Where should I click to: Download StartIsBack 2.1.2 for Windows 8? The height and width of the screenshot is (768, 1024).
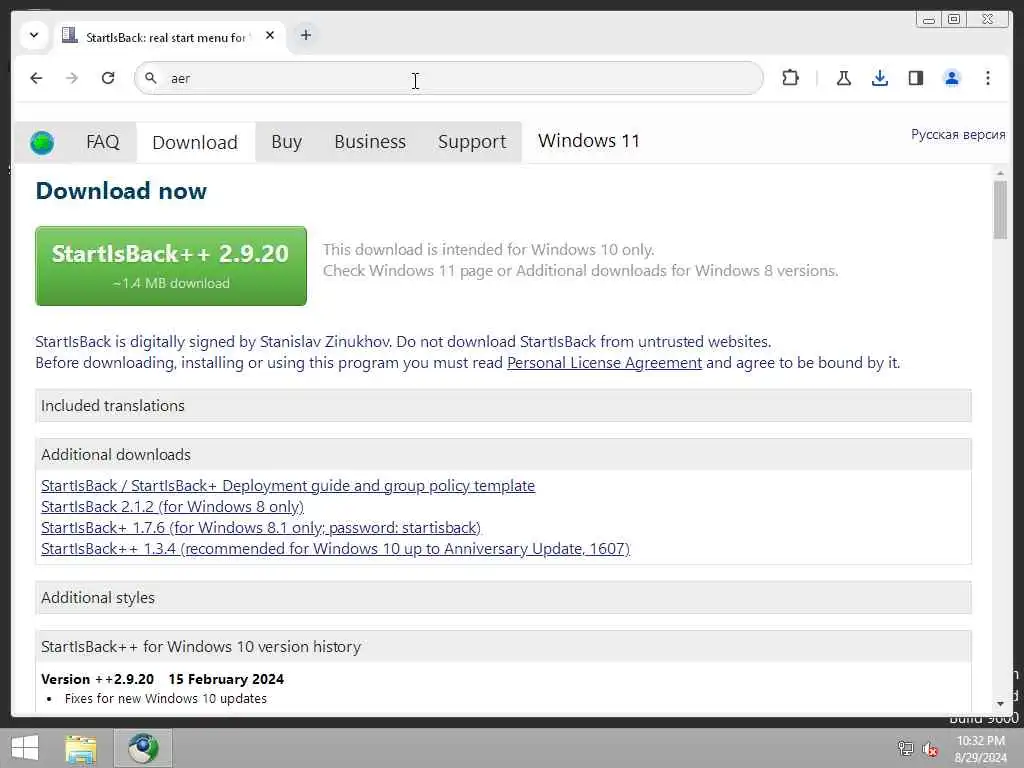coord(172,507)
